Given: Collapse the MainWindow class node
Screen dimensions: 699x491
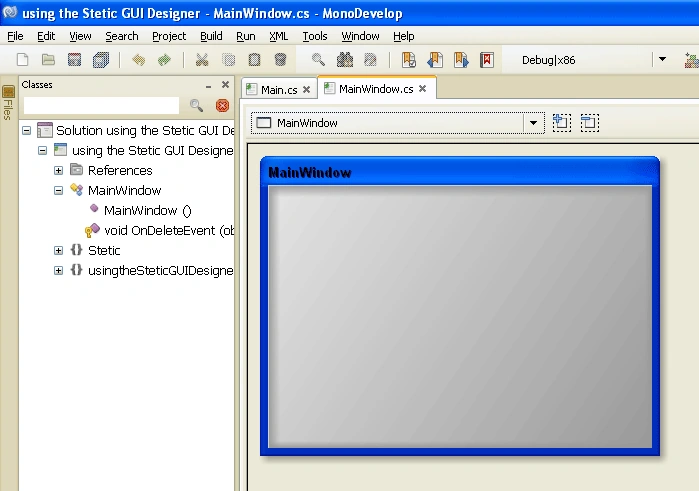Looking at the screenshot, I should coord(58,190).
